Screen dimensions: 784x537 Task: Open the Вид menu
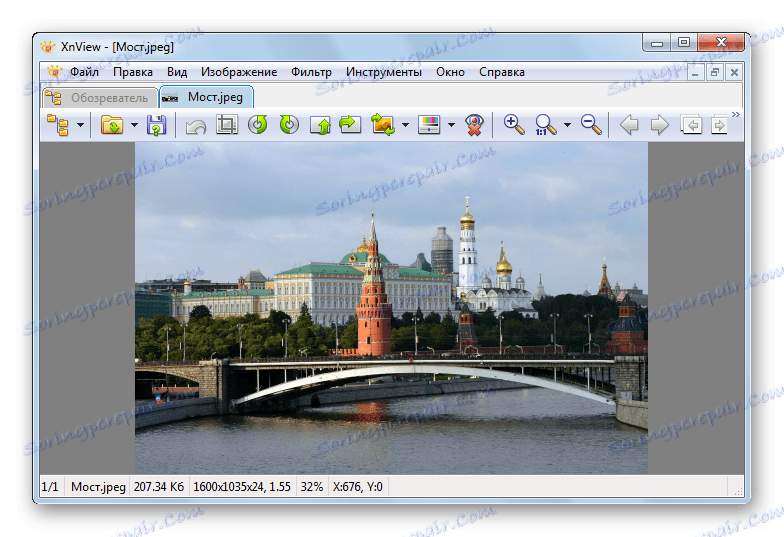pos(177,72)
